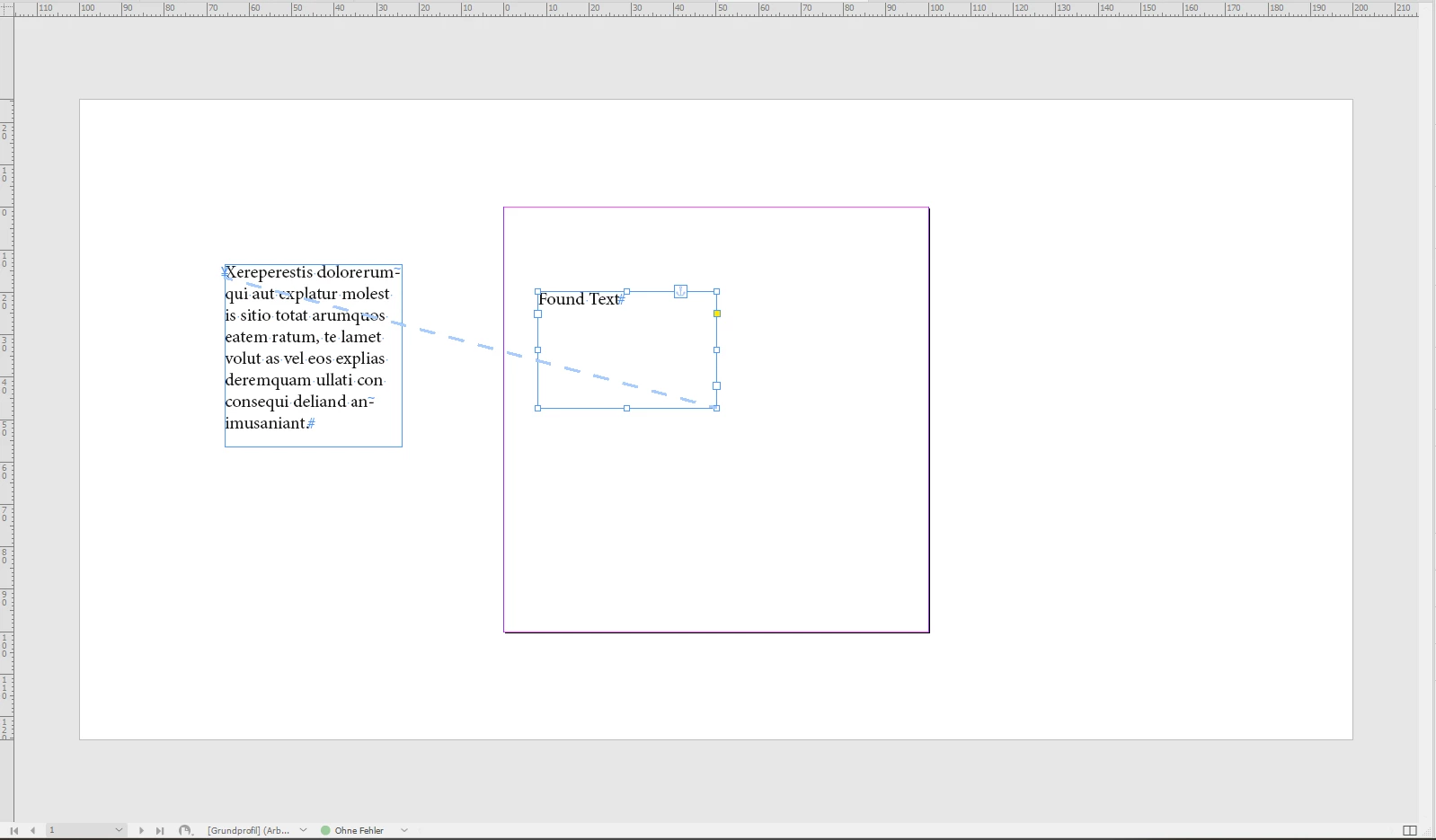Toggle the split layout view button
Image resolution: width=1436 pixels, height=840 pixels.
(1410, 831)
